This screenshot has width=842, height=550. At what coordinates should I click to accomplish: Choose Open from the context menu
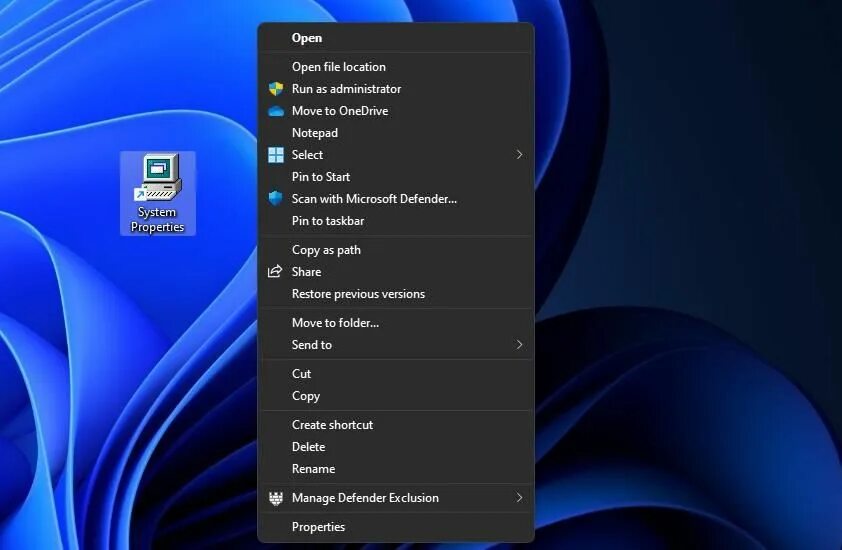click(396, 38)
